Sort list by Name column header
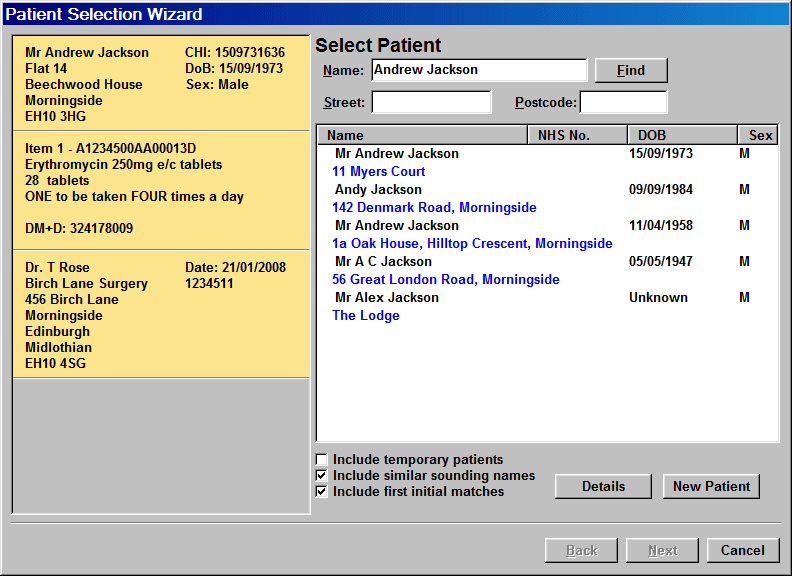Screen dimensions: 792x576 421,135
